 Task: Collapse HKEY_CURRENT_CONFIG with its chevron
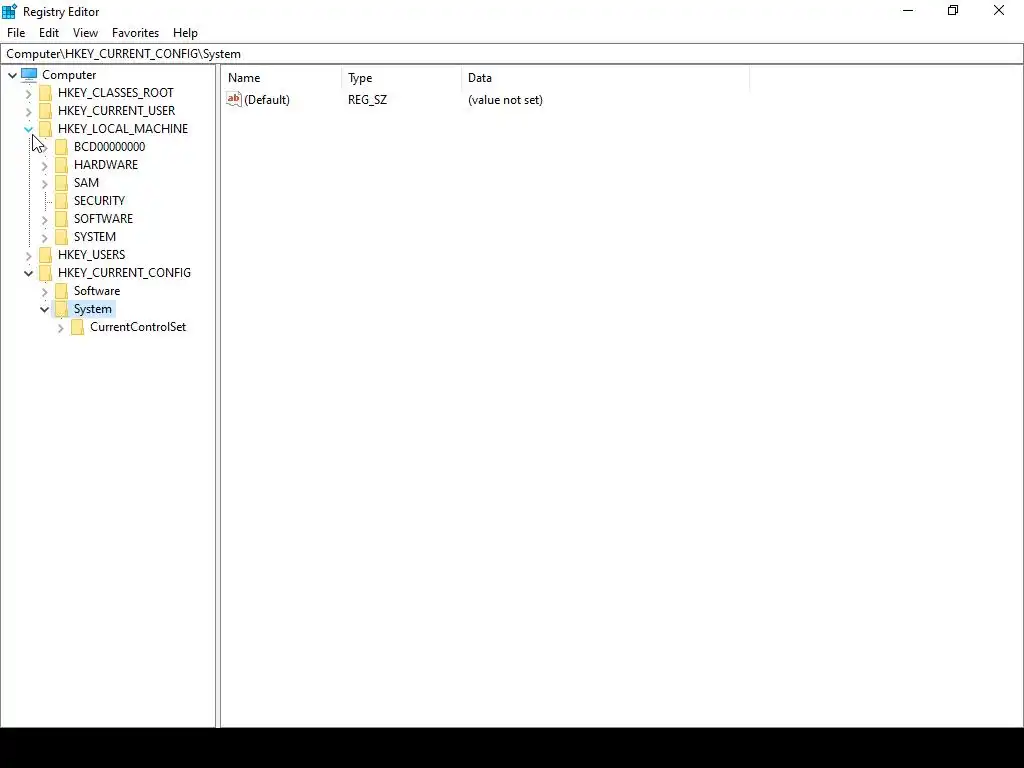[x=28, y=273]
